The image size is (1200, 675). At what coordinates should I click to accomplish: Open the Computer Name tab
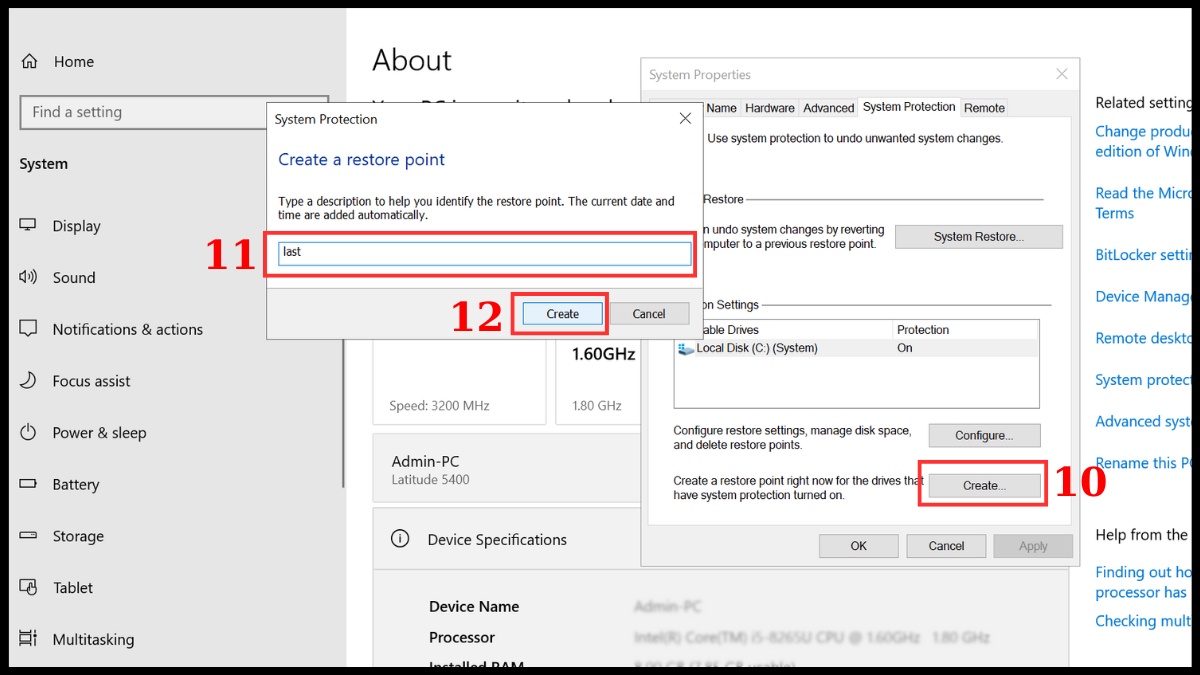tap(721, 108)
